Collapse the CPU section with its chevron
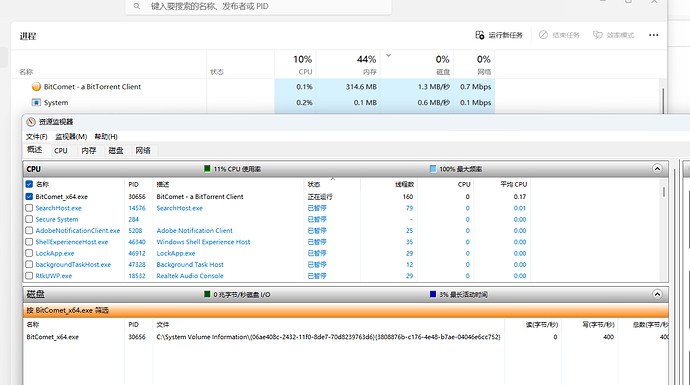 pyautogui.click(x=657, y=169)
